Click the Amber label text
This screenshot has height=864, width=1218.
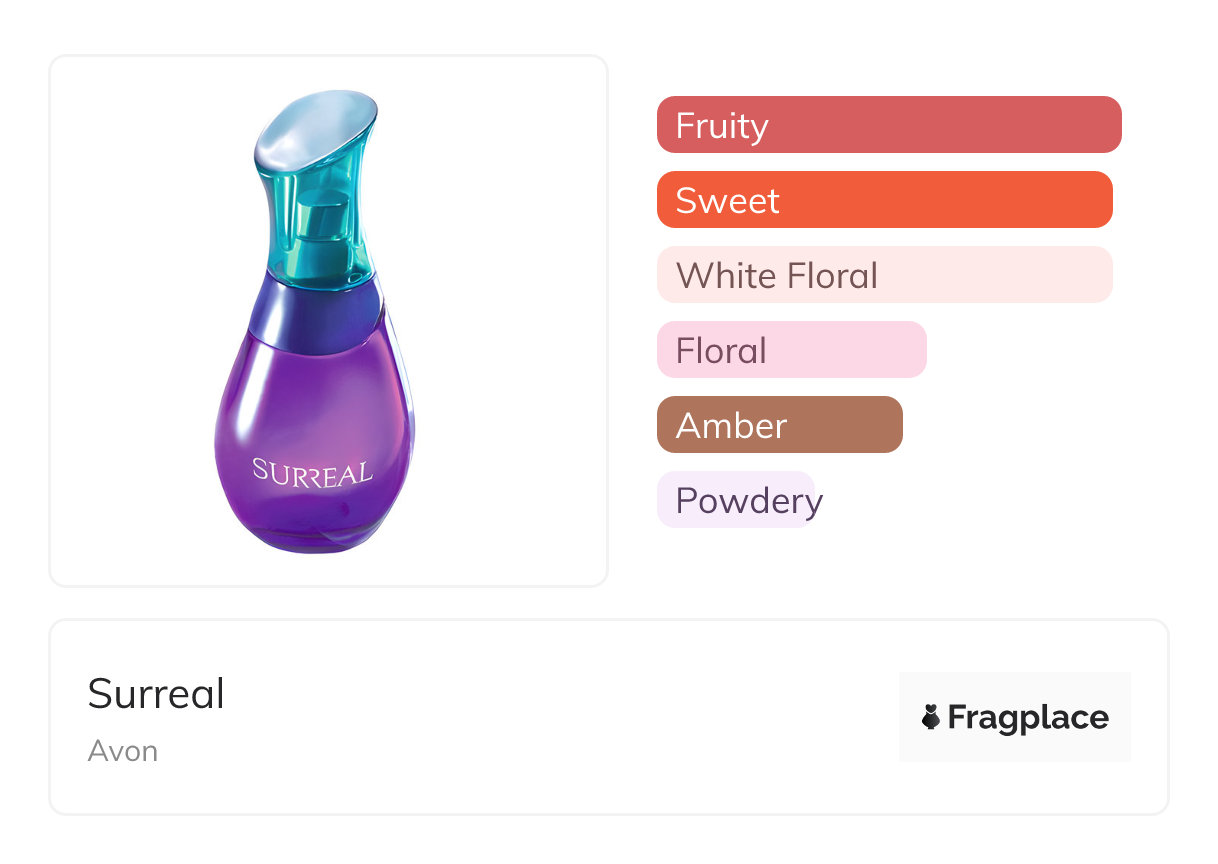[731, 426]
